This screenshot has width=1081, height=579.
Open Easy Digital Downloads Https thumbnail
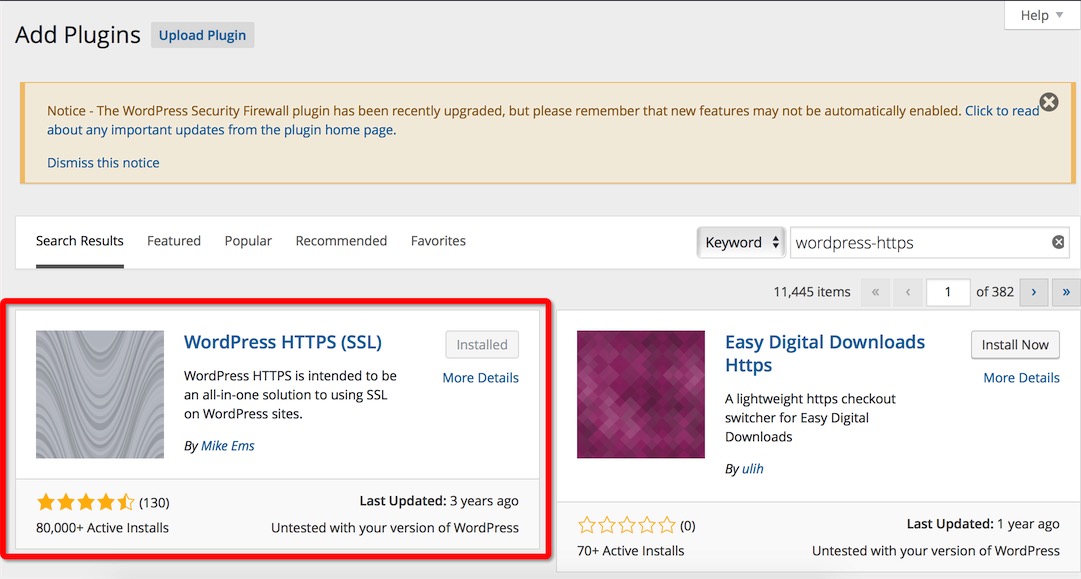click(x=640, y=394)
